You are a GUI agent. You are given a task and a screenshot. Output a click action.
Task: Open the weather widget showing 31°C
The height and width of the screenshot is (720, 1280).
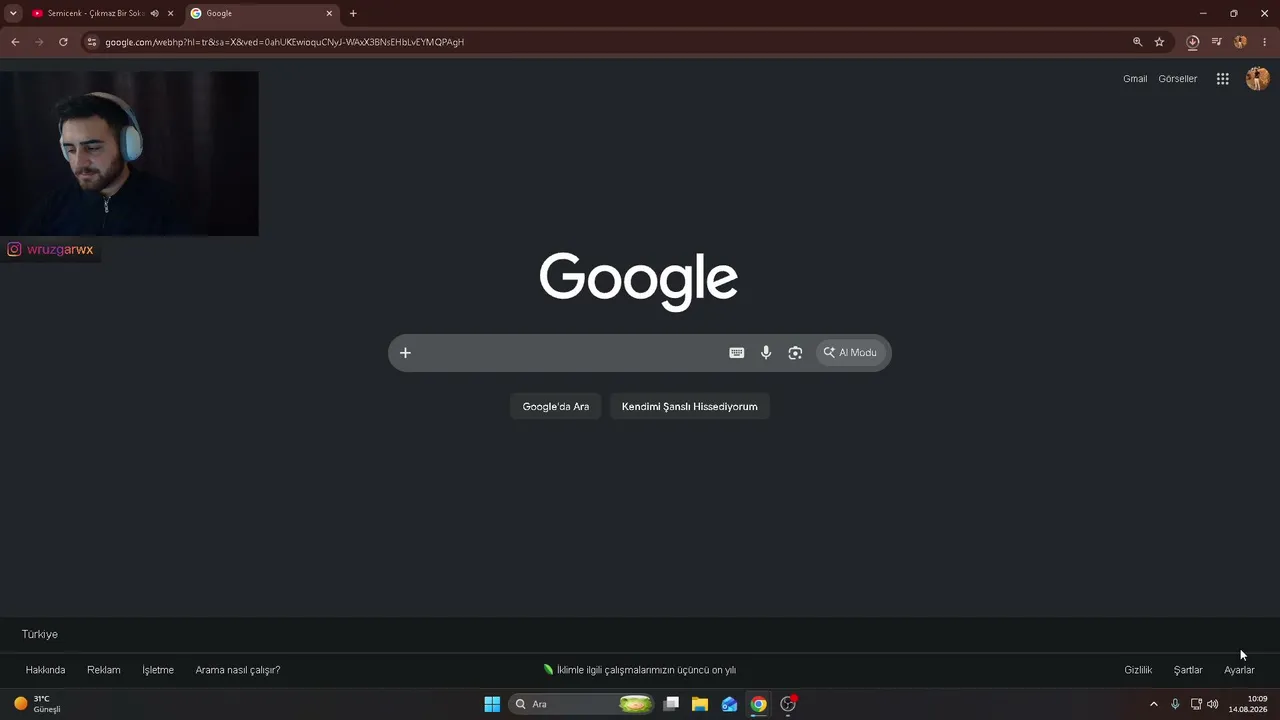click(x=38, y=704)
